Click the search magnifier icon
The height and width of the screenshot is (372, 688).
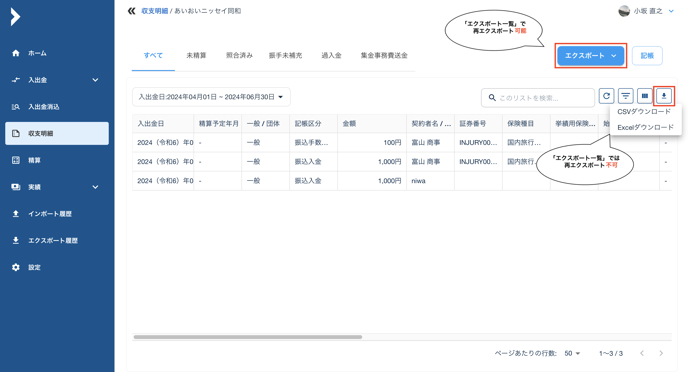coord(492,97)
